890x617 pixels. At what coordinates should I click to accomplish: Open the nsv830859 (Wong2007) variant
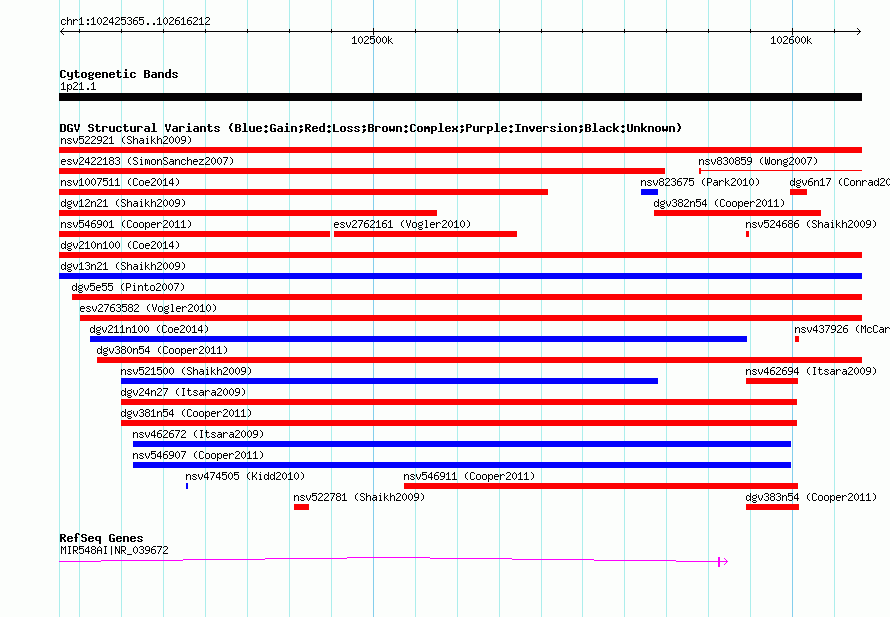click(780, 170)
